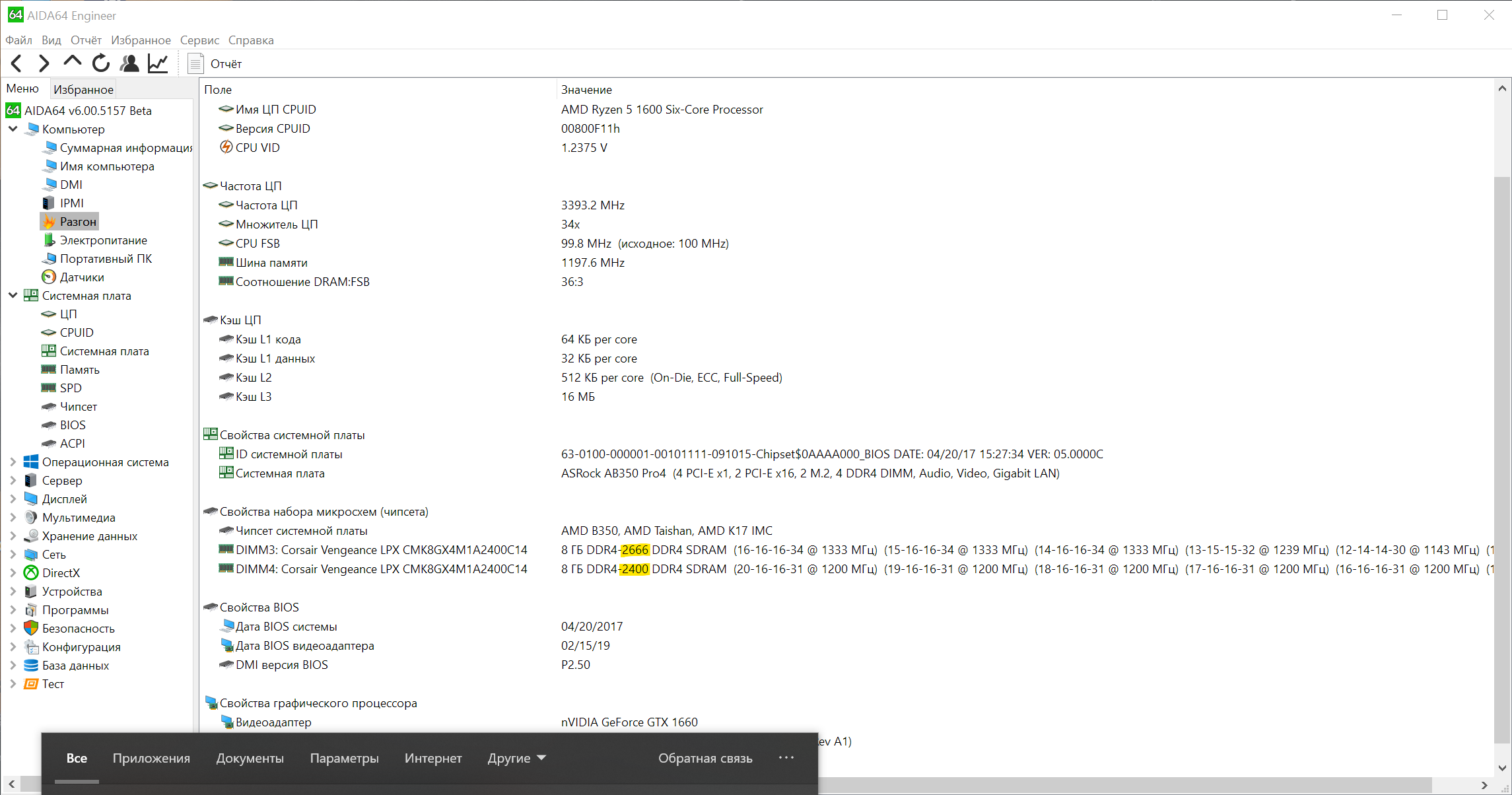The height and width of the screenshot is (795, 1512).
Task: Click Обратная связь feedback link
Action: [x=705, y=758]
